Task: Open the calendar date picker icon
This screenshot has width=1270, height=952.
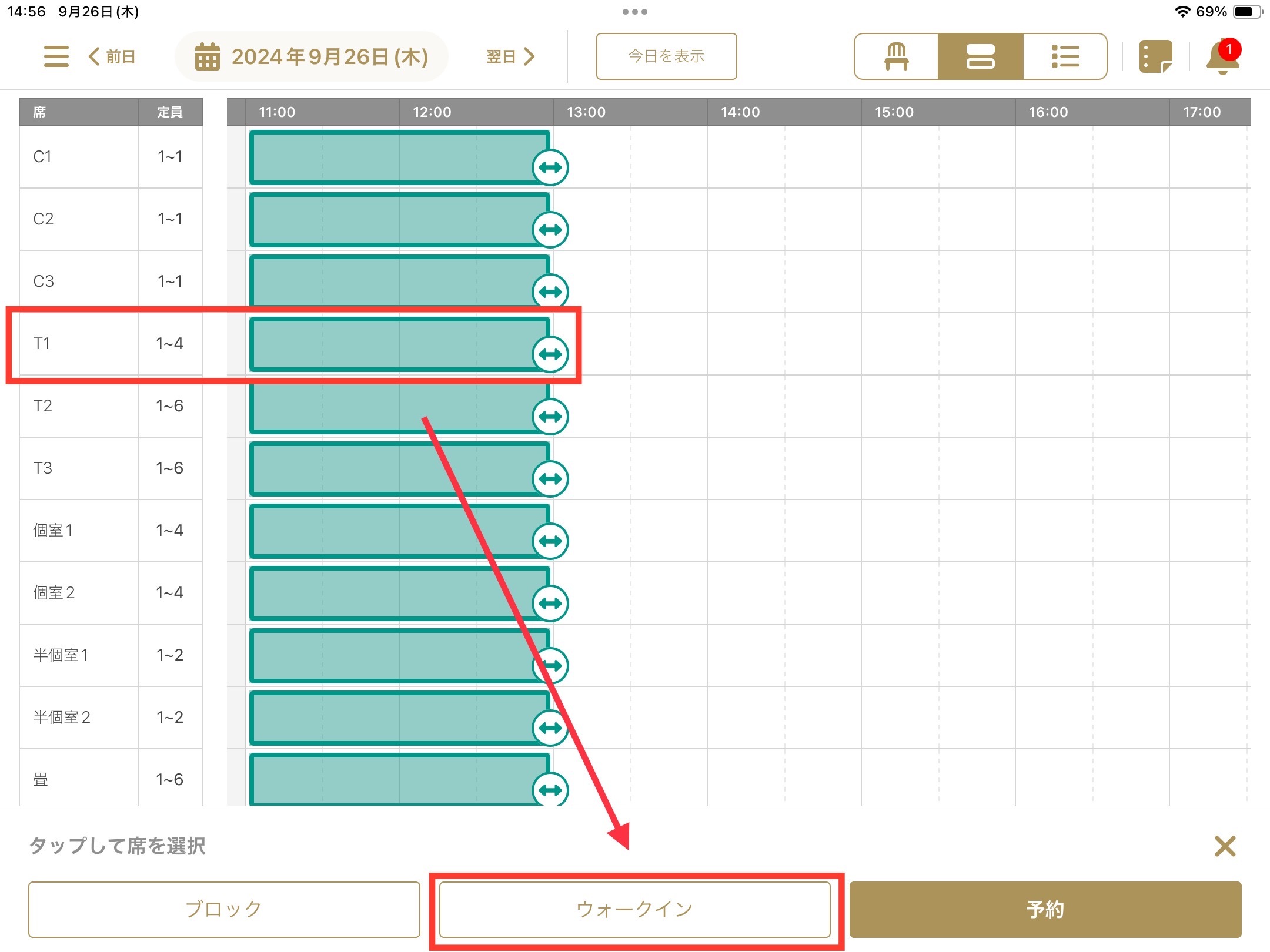Action: point(207,56)
